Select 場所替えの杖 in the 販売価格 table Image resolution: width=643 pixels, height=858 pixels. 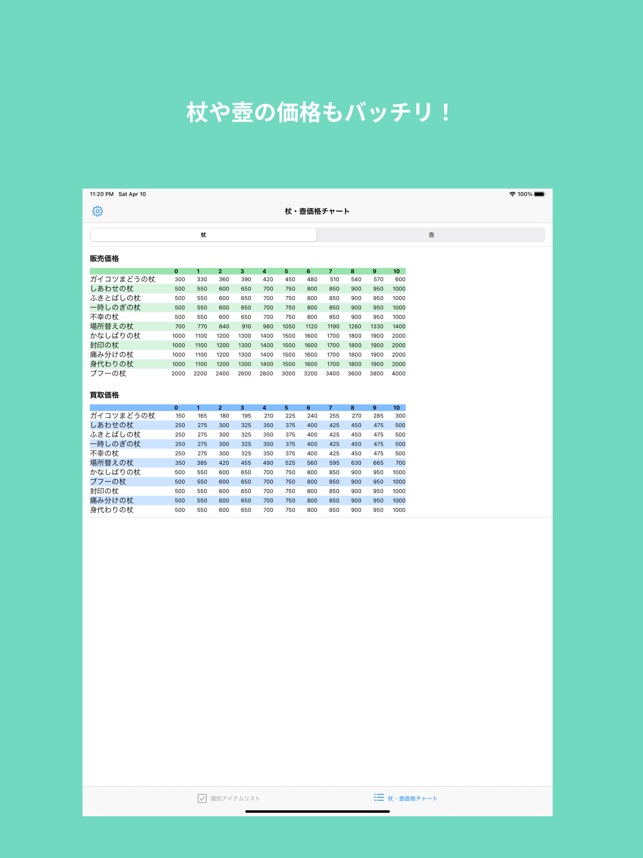pyautogui.click(x=112, y=326)
